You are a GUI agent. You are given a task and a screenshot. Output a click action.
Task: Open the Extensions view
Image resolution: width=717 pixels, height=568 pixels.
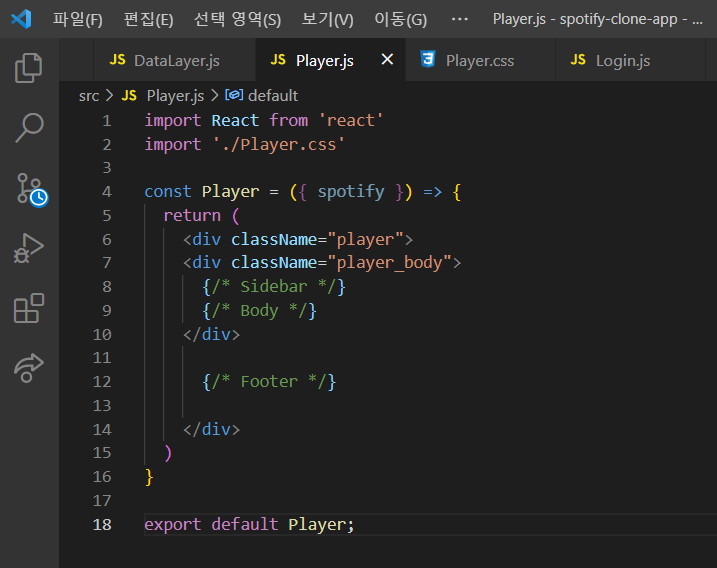[x=29, y=308]
